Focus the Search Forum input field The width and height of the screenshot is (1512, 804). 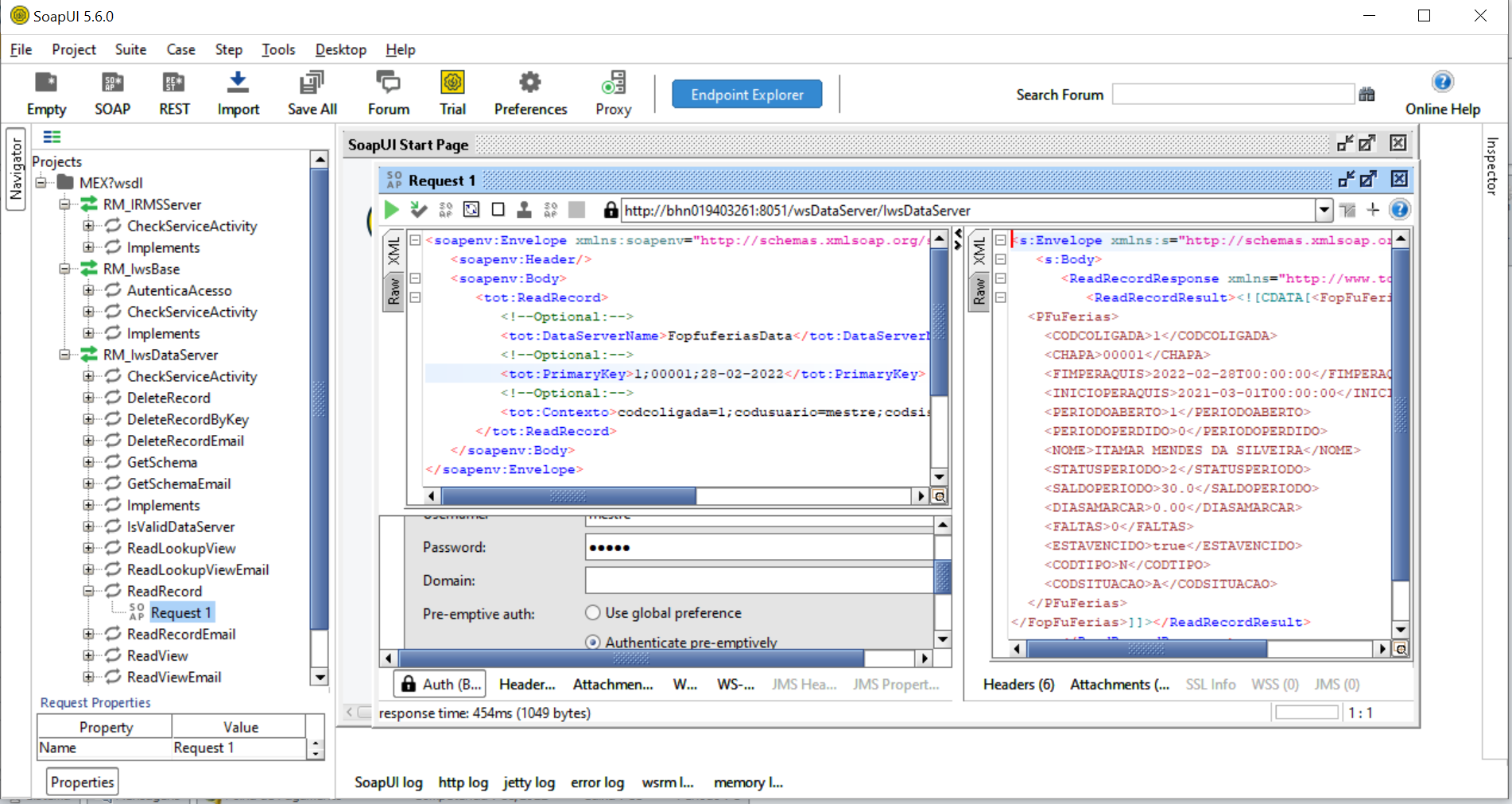click(x=1233, y=95)
